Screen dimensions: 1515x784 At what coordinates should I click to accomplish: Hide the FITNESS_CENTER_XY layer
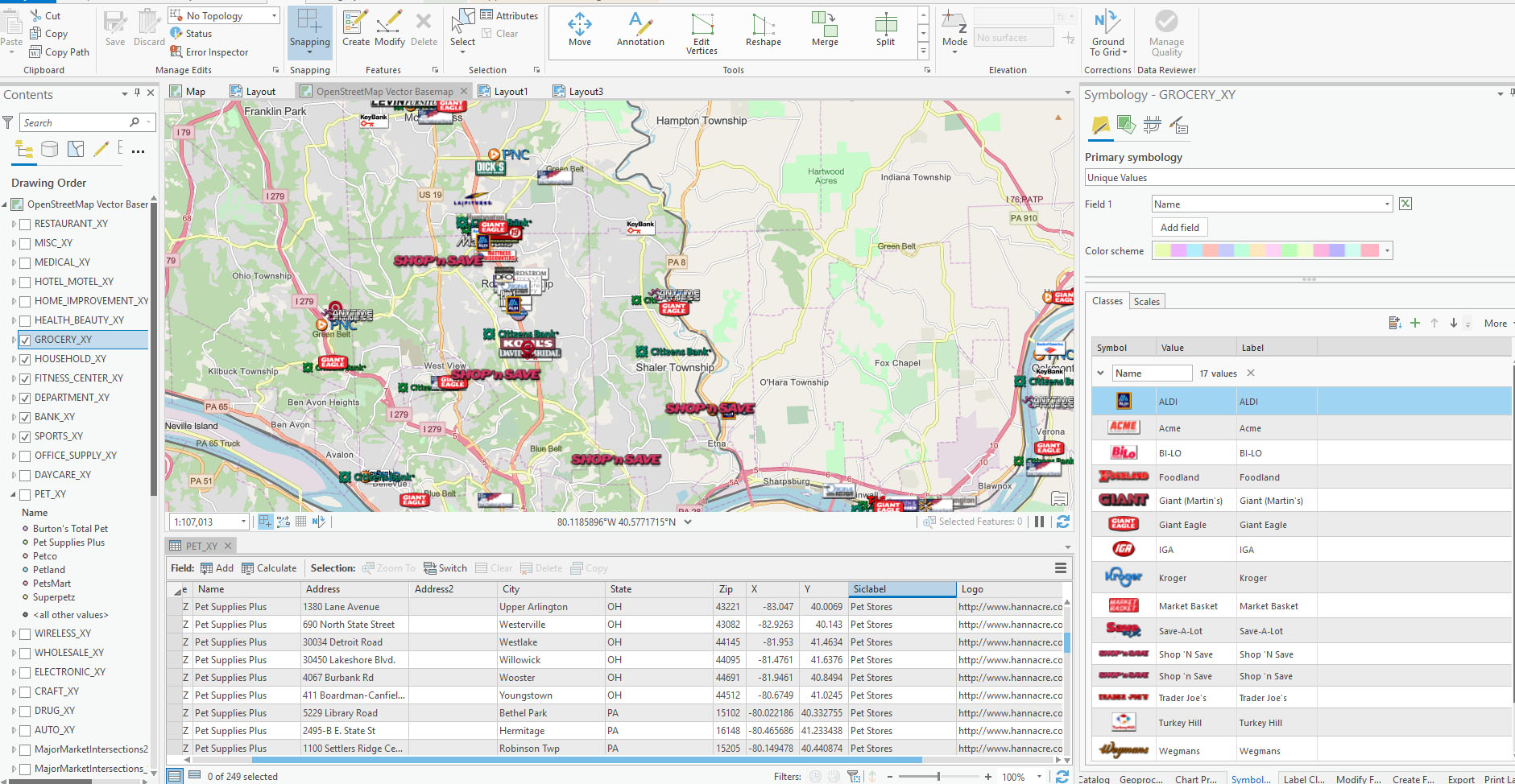25,378
